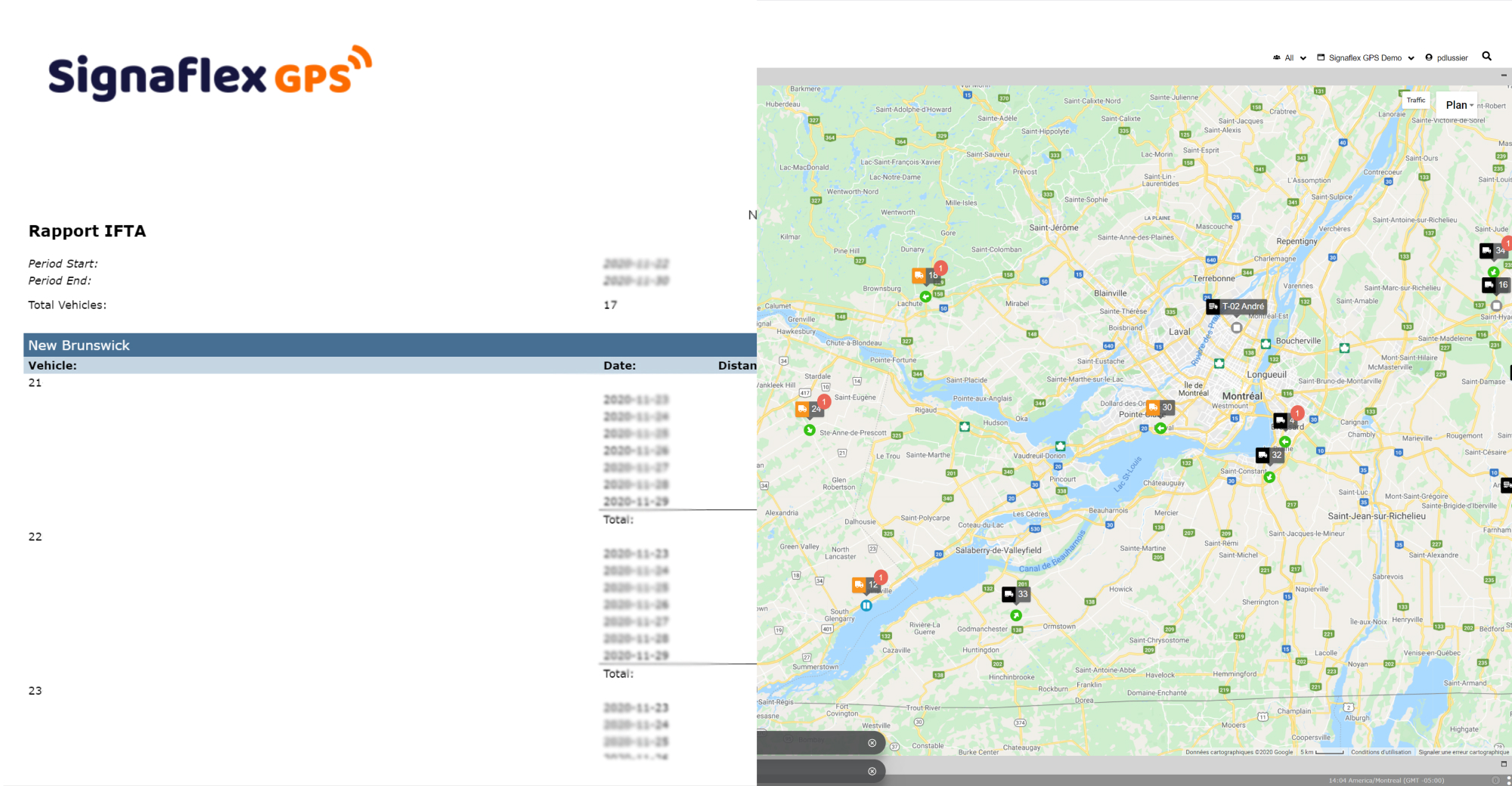Viewport: 1512px width, 786px height.
Task: Click the green direction arrow under vehicle 33
Action: [1016, 615]
